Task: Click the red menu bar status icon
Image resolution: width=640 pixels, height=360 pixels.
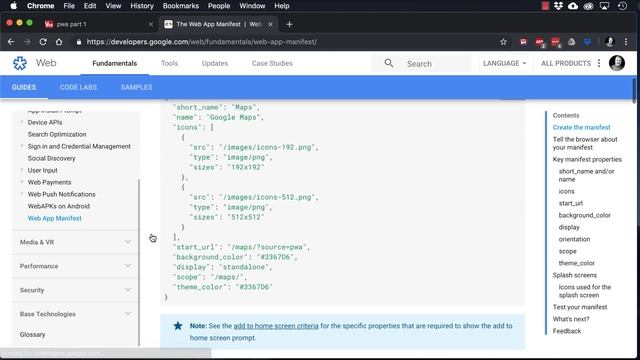Action: point(545,6)
